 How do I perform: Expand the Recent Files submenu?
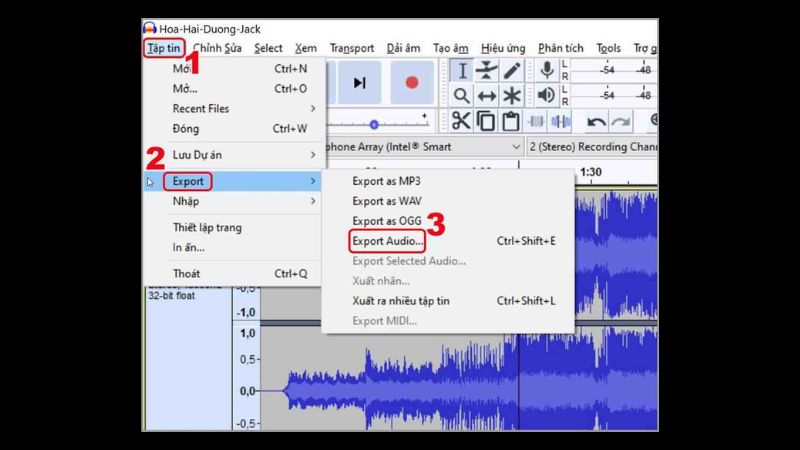235,108
